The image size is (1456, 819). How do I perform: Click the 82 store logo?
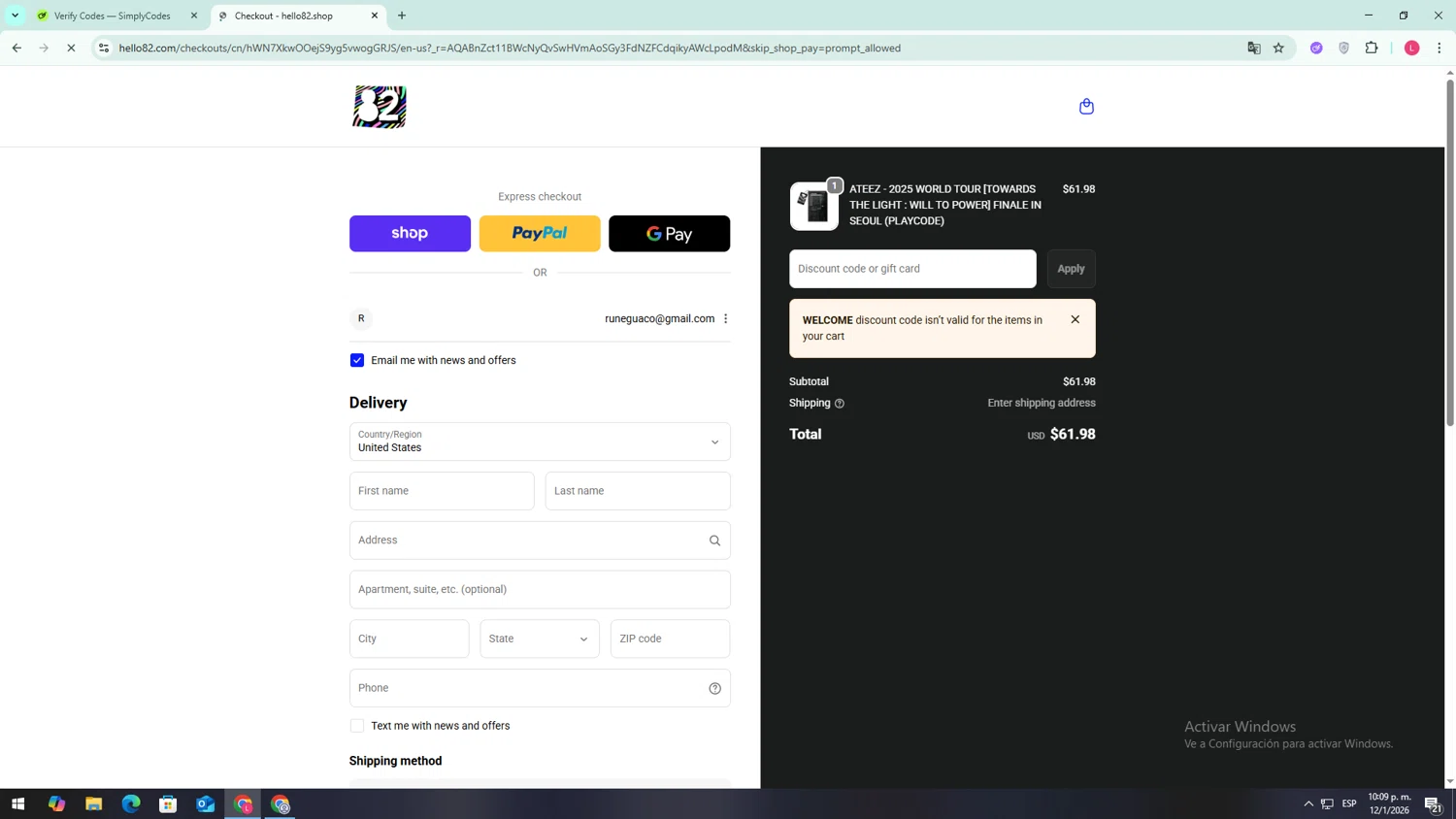click(380, 107)
